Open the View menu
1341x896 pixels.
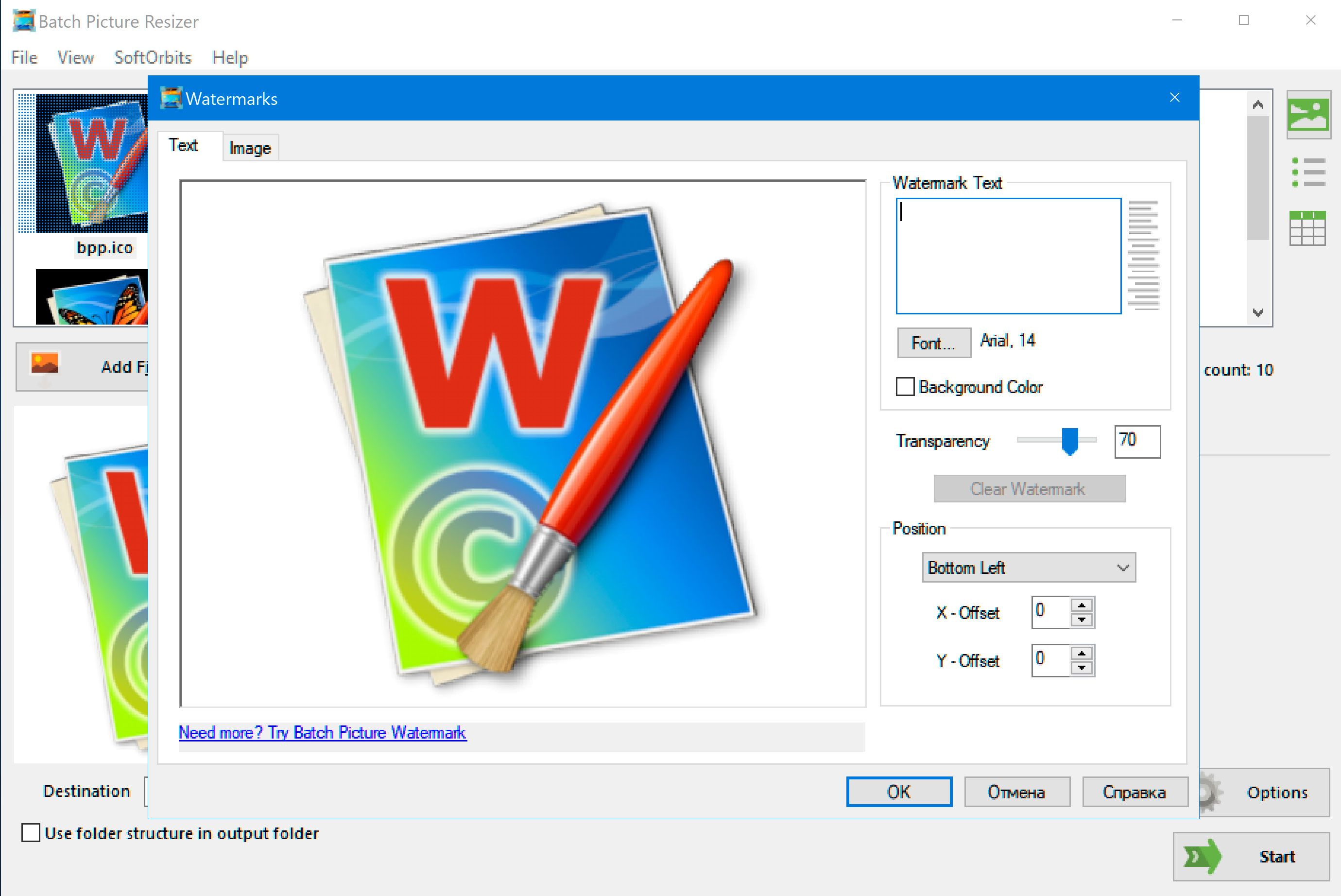point(75,58)
